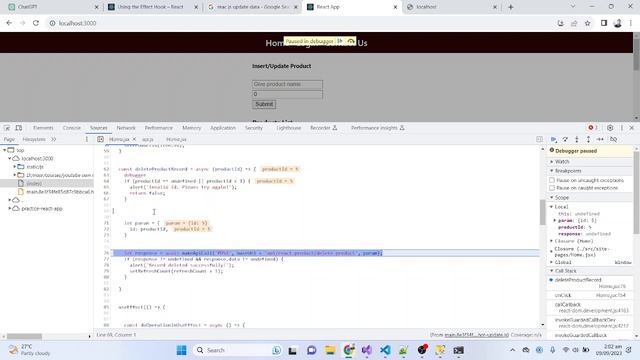Focus the product price number field
Viewport: 640px width, 360px height.
tap(287, 94)
